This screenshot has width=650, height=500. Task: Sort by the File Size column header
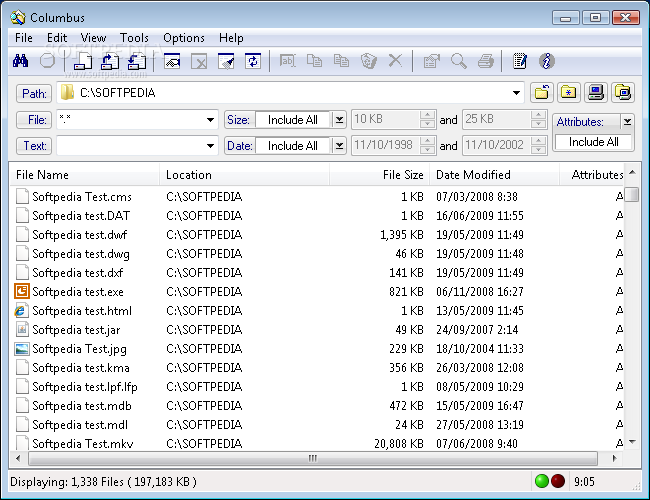[380, 175]
